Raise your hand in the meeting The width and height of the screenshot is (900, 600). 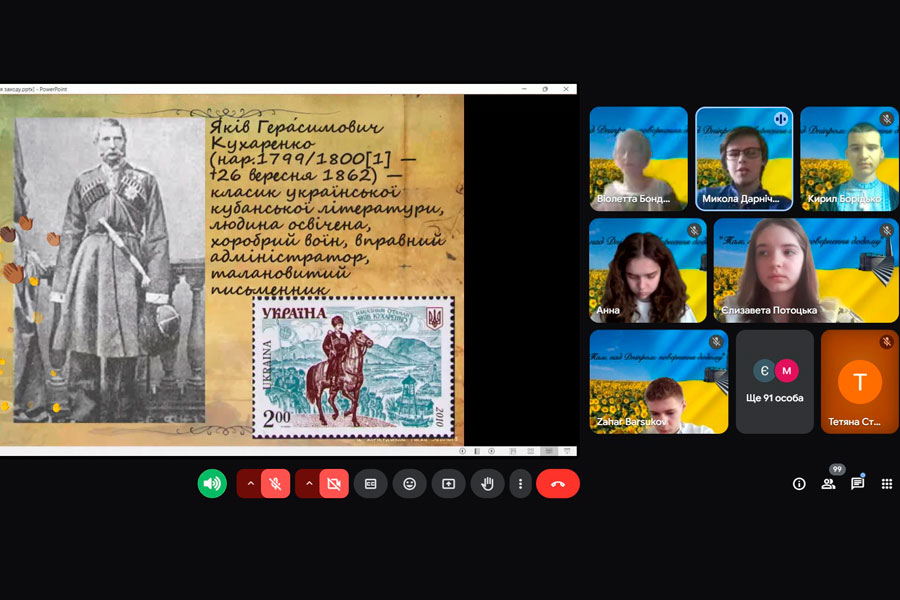coord(487,483)
